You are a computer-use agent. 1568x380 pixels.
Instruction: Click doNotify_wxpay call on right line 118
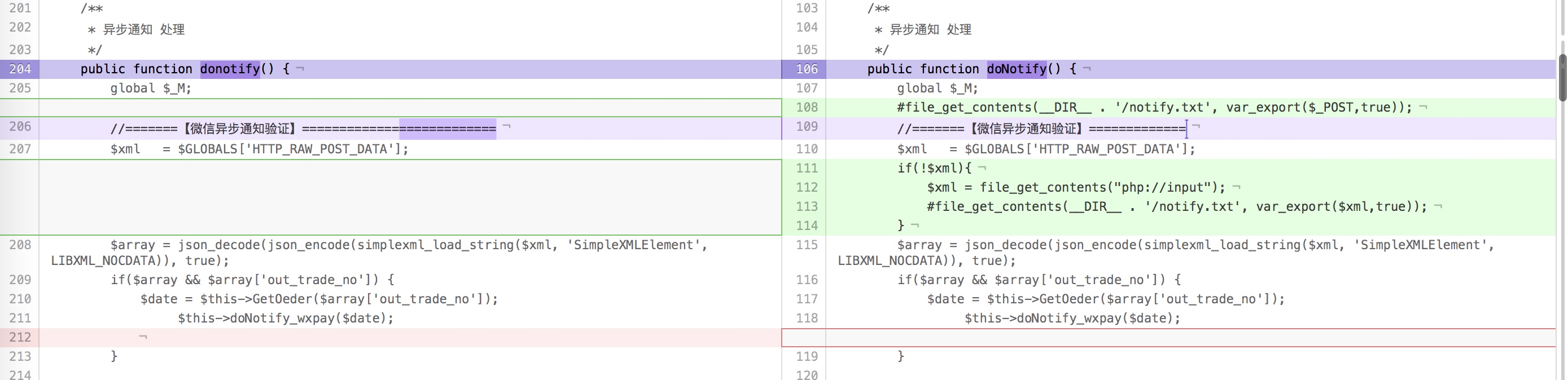point(1071,319)
